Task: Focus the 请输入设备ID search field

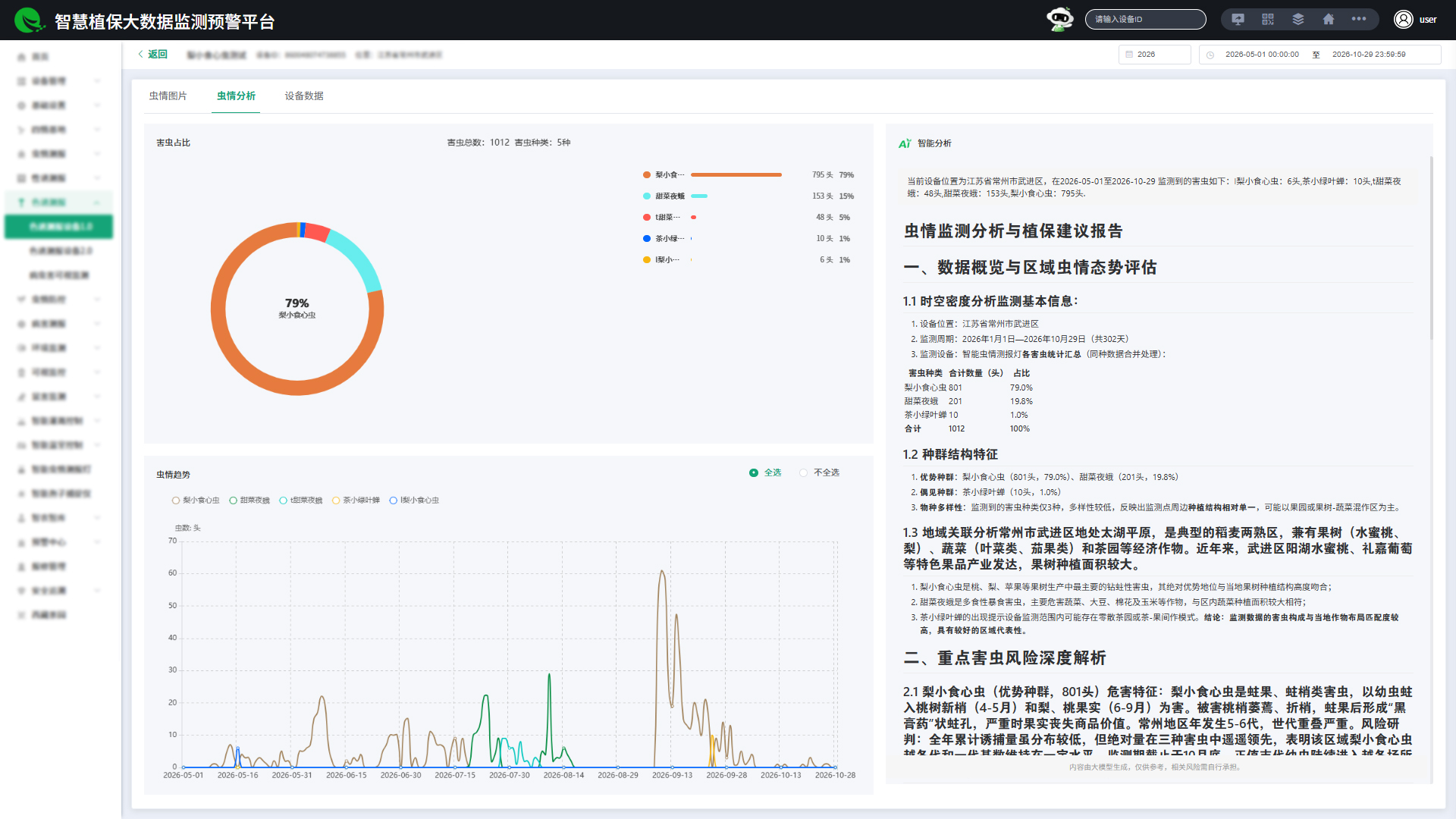Action: pyautogui.click(x=1145, y=20)
